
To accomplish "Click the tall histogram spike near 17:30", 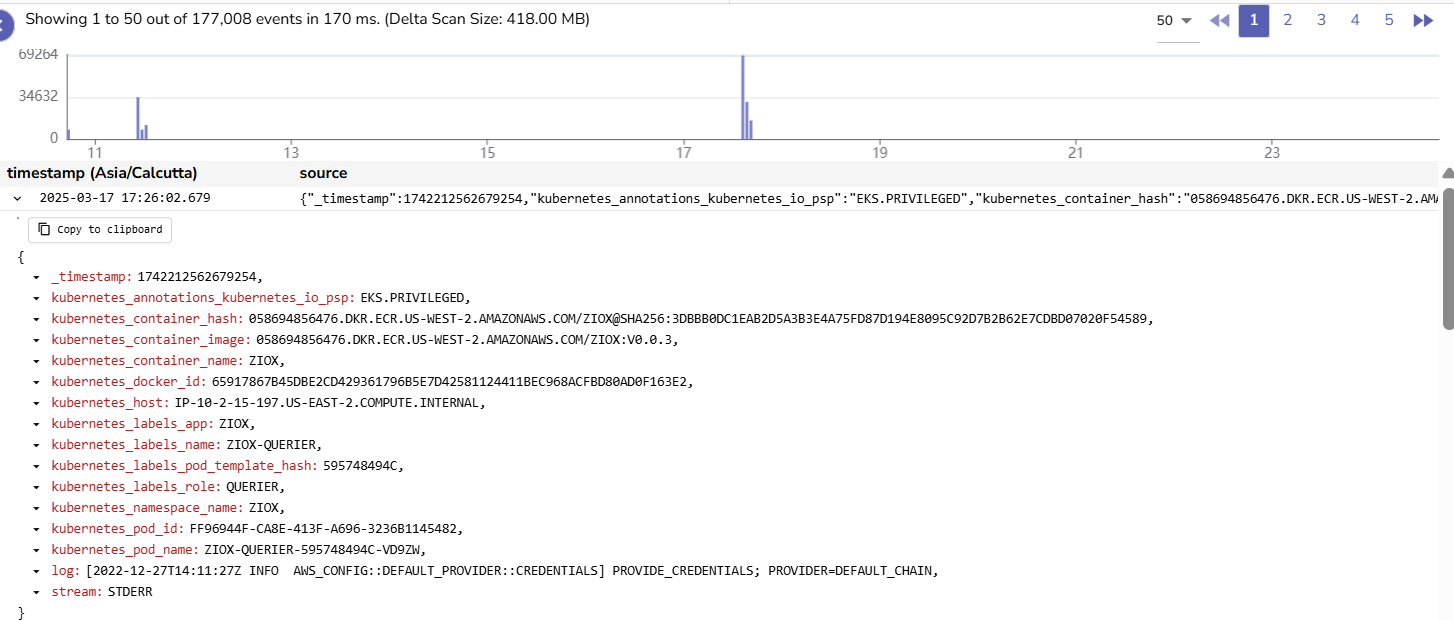I will coord(743,95).
